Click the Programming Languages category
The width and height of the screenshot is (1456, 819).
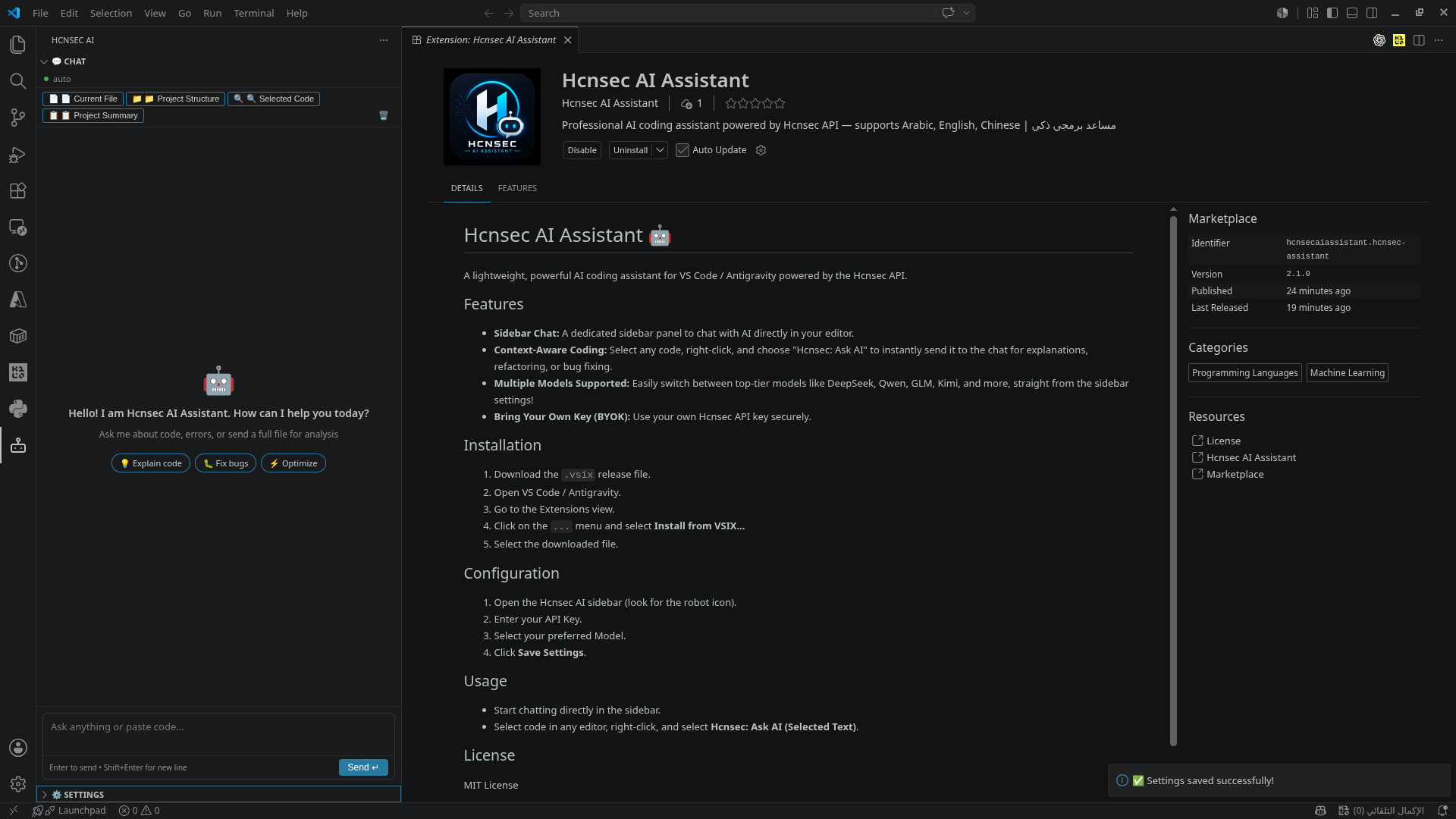[x=1244, y=372]
